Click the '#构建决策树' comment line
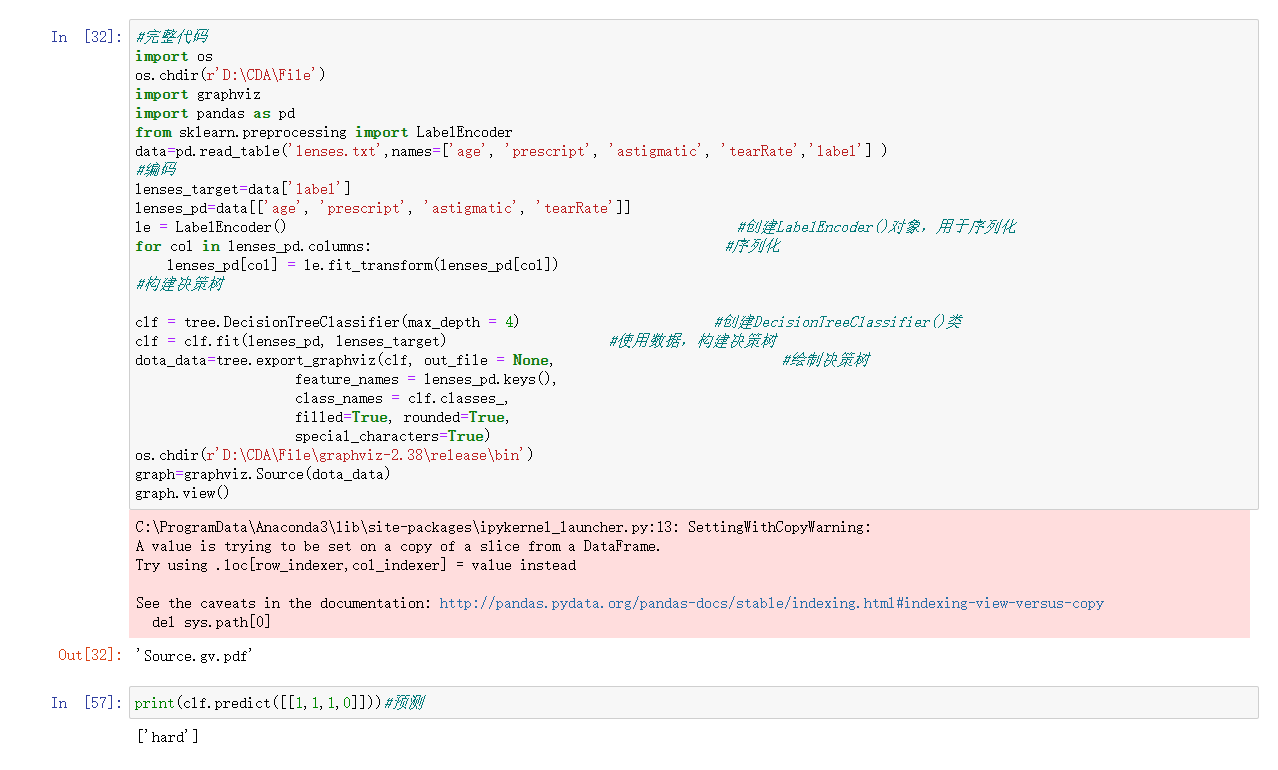Image resolution: width=1278 pixels, height=770 pixels. 179,284
